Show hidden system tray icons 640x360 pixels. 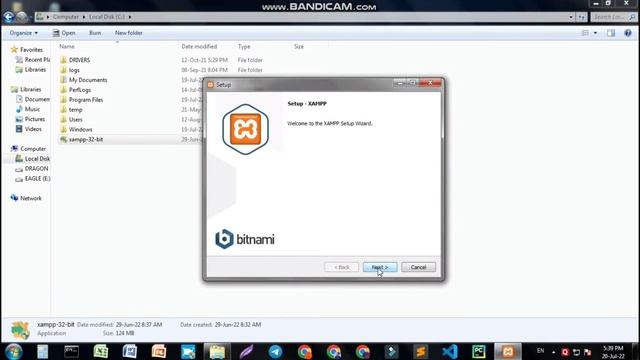click(x=553, y=352)
